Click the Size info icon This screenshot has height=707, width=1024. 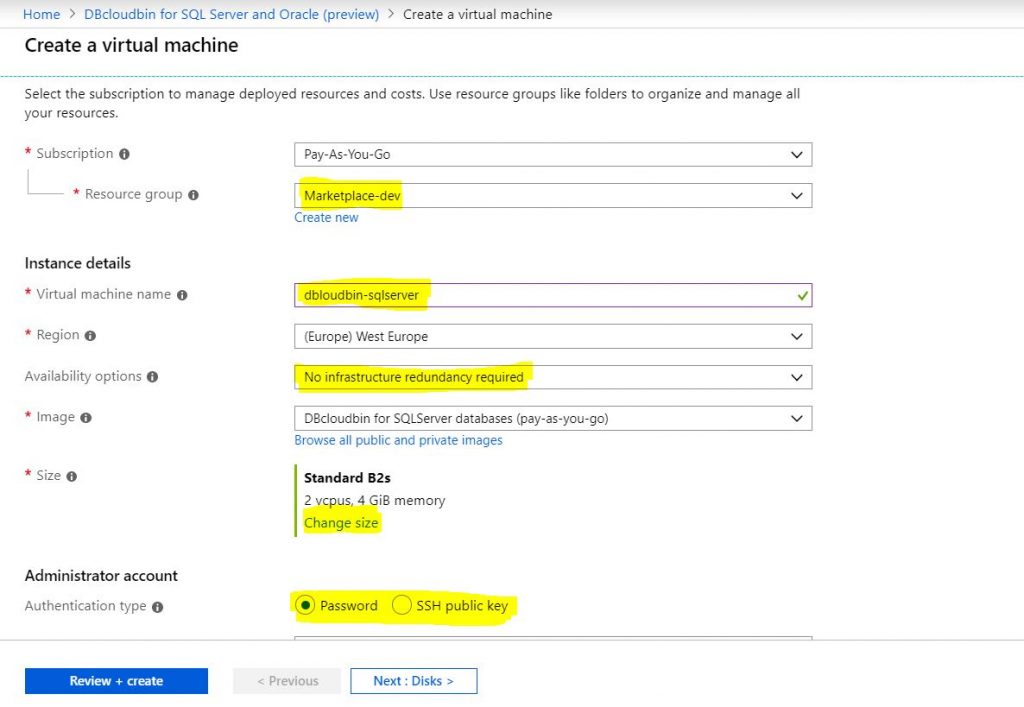click(72, 477)
